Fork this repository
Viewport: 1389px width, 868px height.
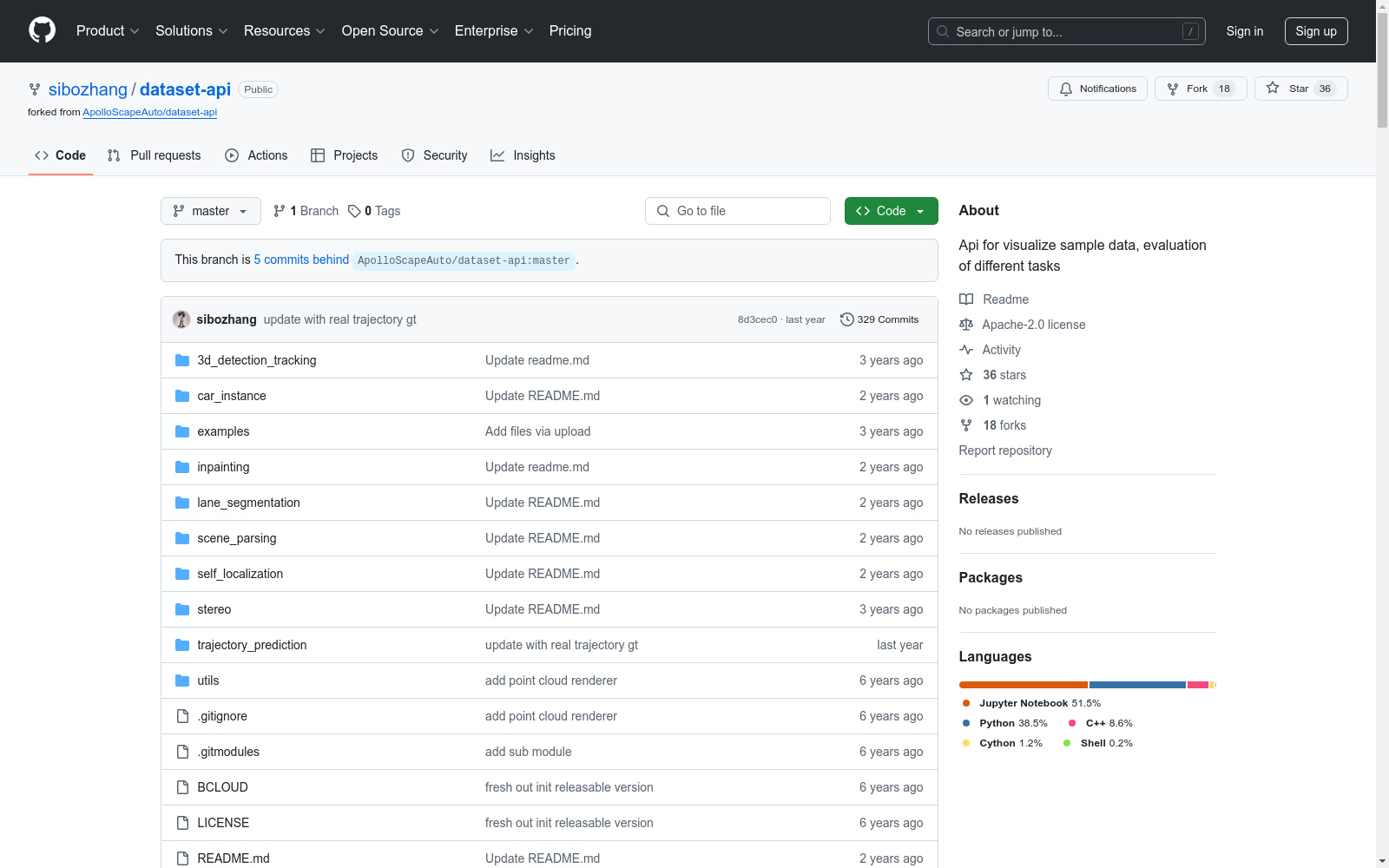point(1201,89)
